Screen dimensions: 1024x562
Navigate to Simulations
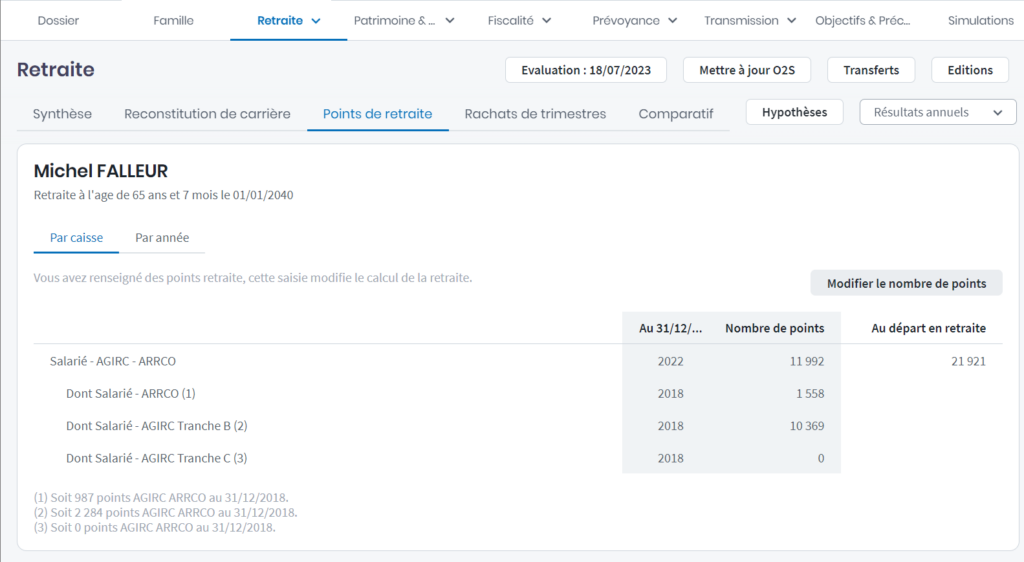tap(980, 20)
